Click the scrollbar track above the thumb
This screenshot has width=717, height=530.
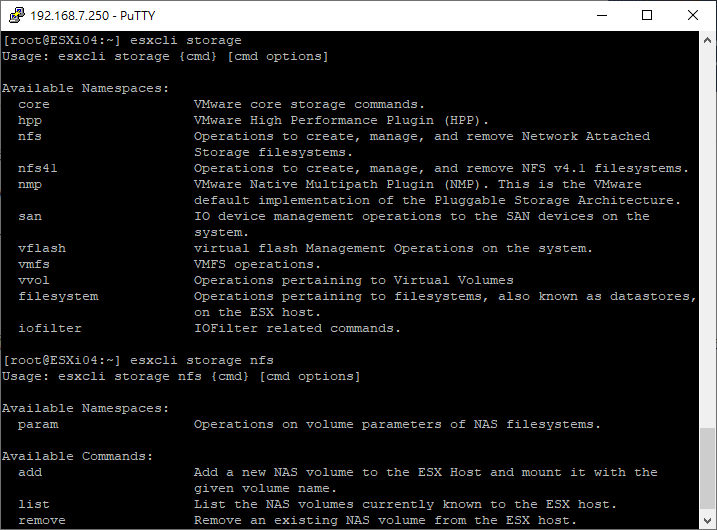(707, 238)
